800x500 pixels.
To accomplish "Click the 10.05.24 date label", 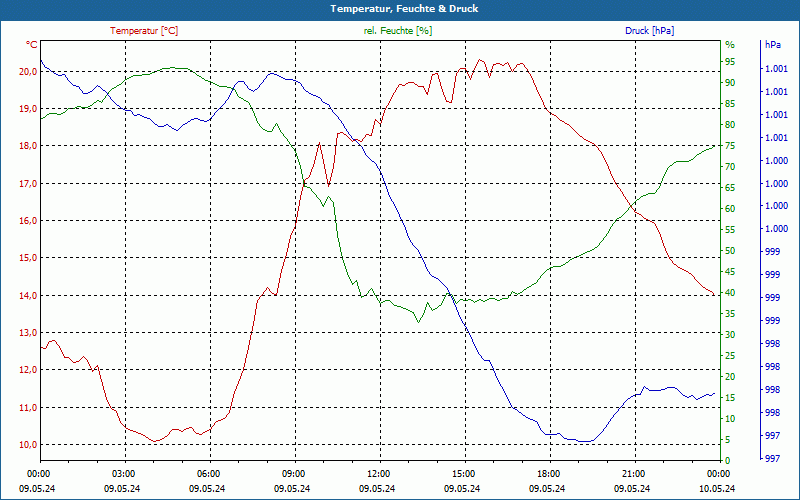I will click(x=717, y=488).
